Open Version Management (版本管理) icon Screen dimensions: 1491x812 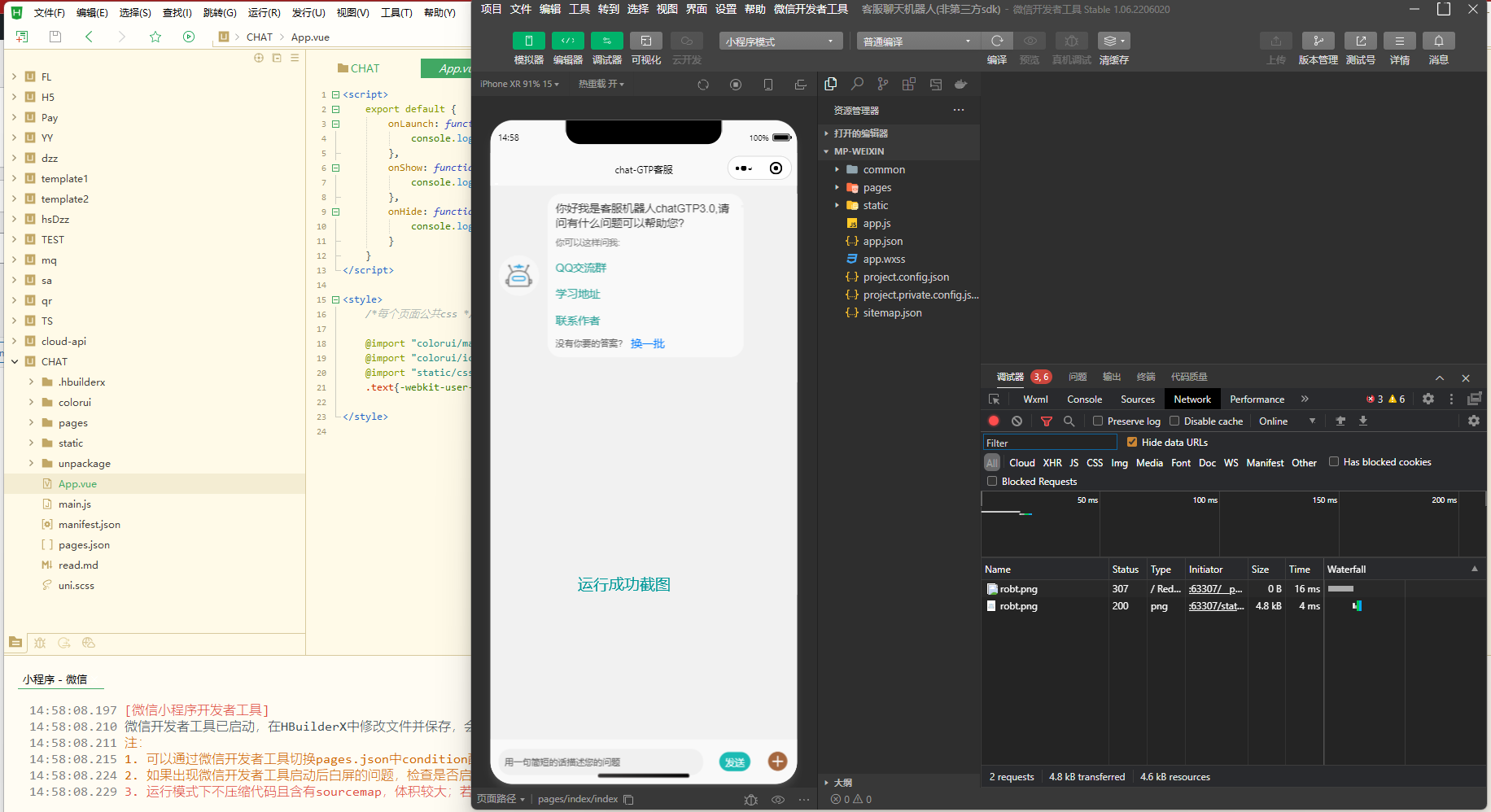[x=1318, y=41]
